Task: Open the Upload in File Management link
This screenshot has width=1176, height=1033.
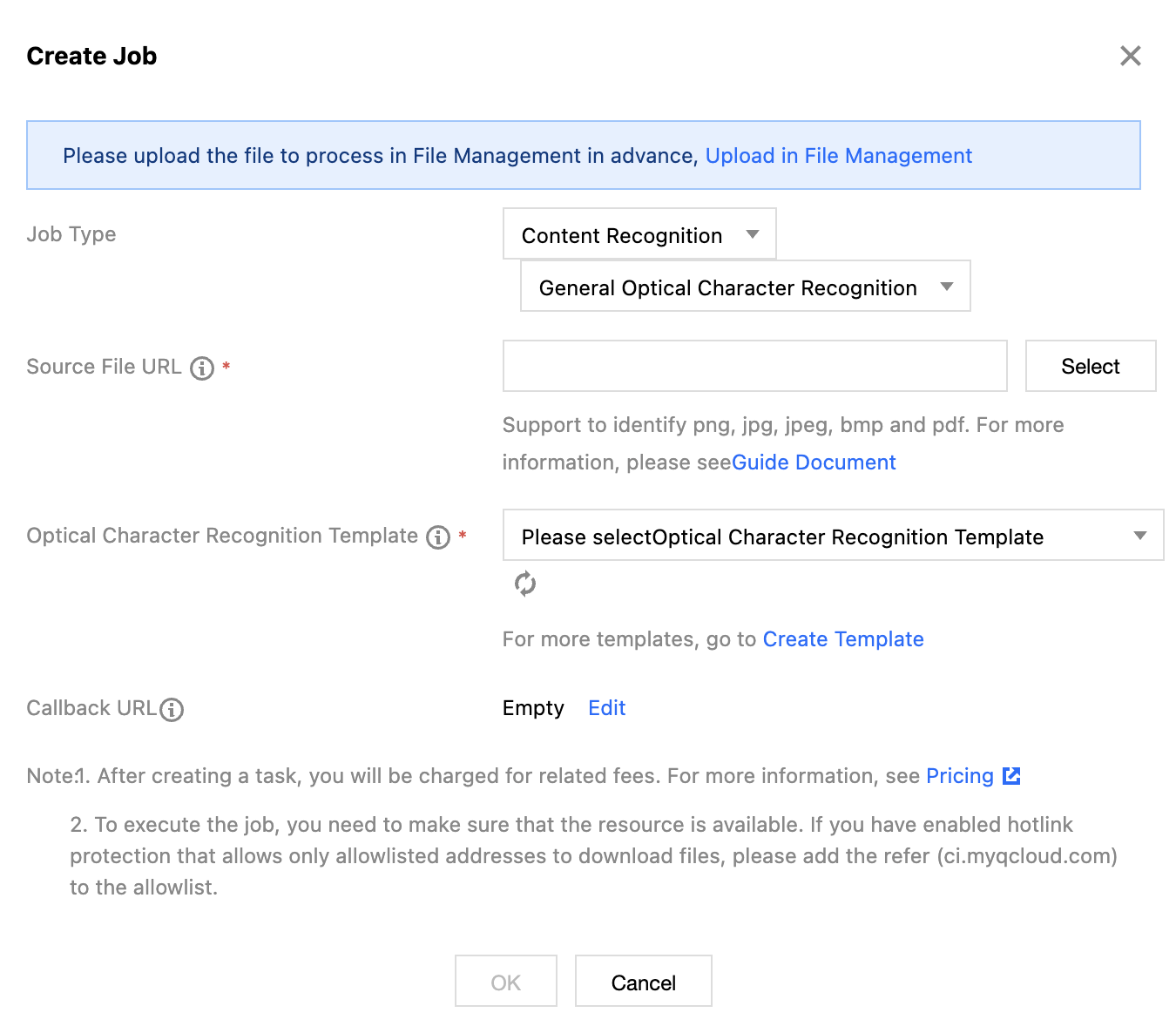Action: click(x=838, y=156)
